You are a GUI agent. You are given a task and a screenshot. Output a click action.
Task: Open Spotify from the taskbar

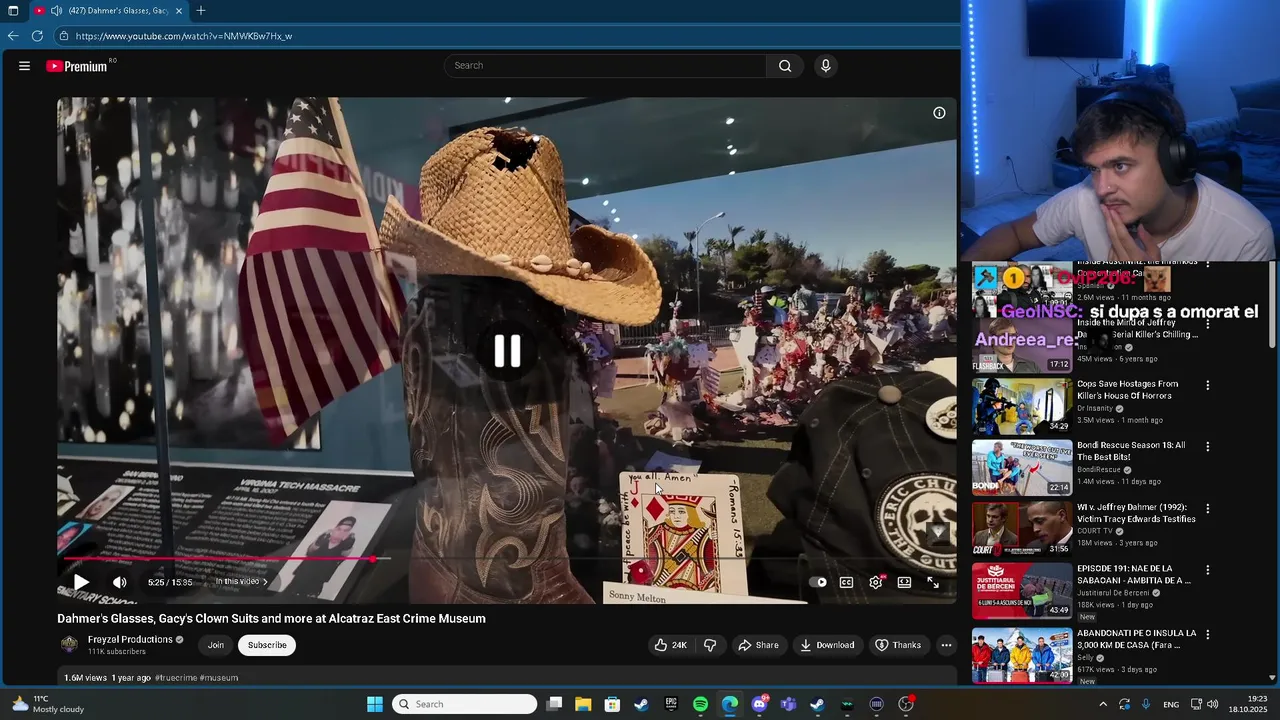(700, 704)
